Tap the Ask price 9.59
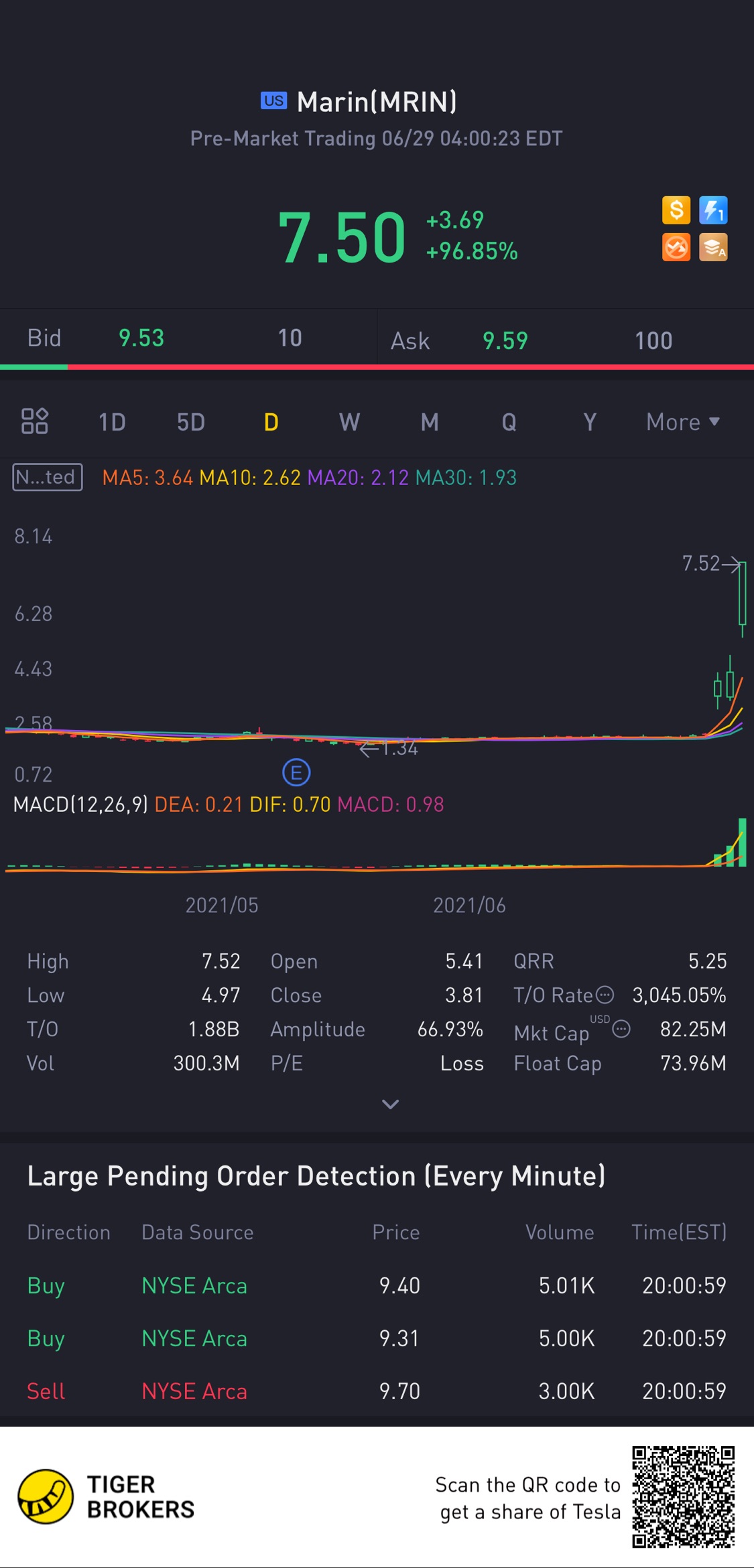 tap(505, 341)
